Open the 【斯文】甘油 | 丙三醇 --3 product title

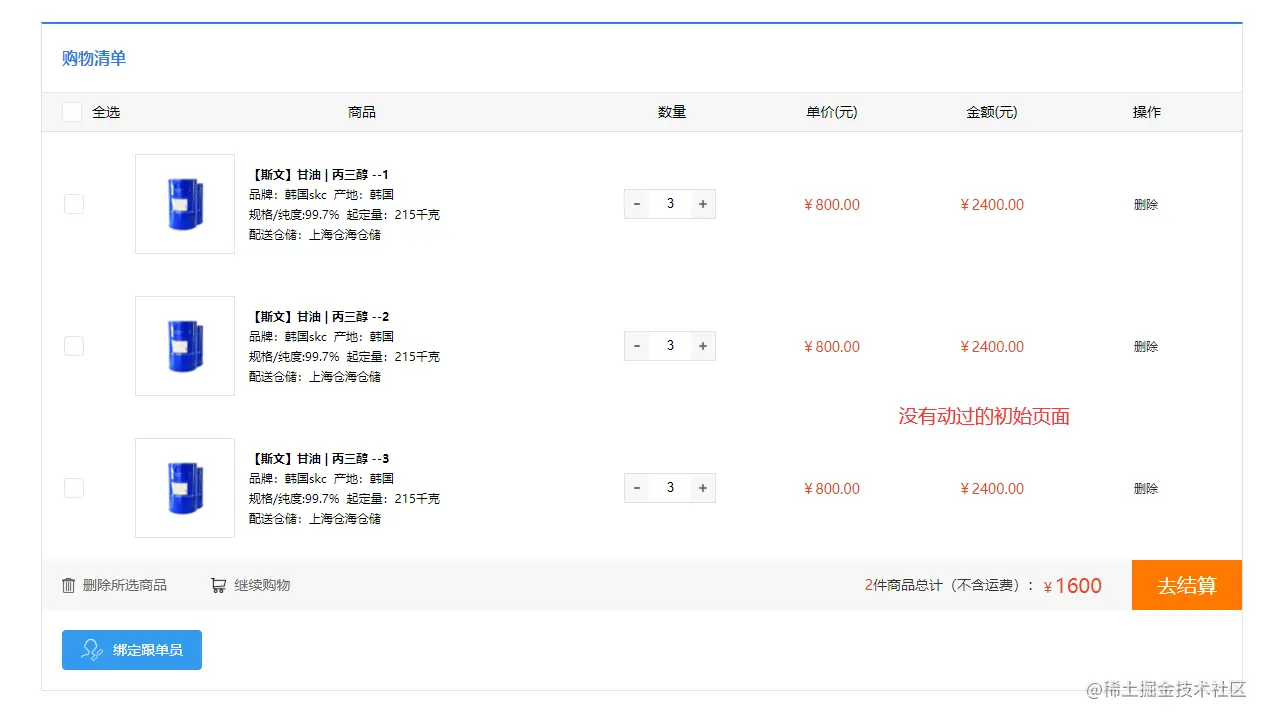(x=319, y=459)
